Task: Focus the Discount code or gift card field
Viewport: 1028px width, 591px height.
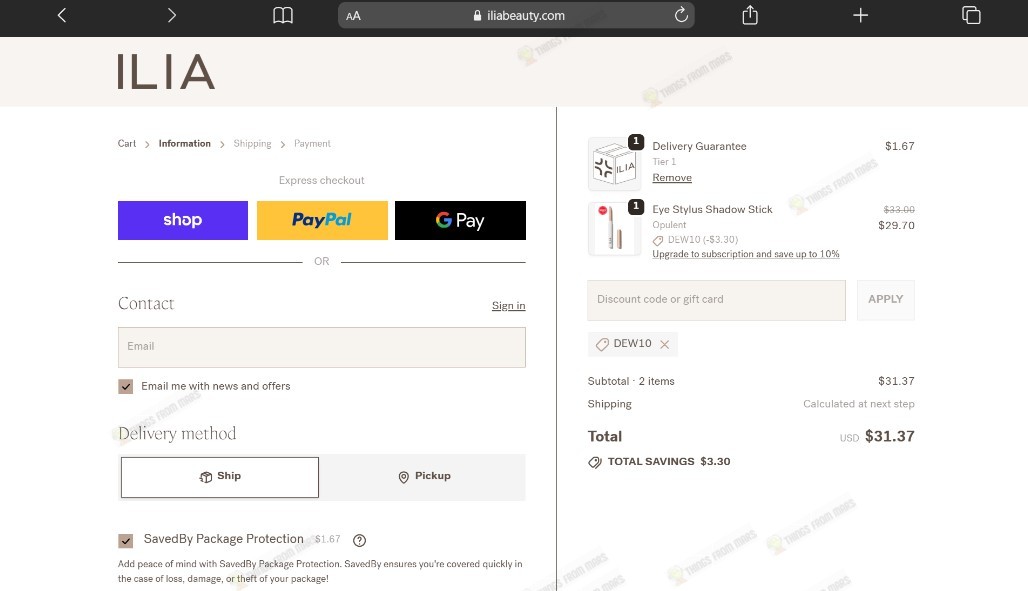Action: (717, 300)
